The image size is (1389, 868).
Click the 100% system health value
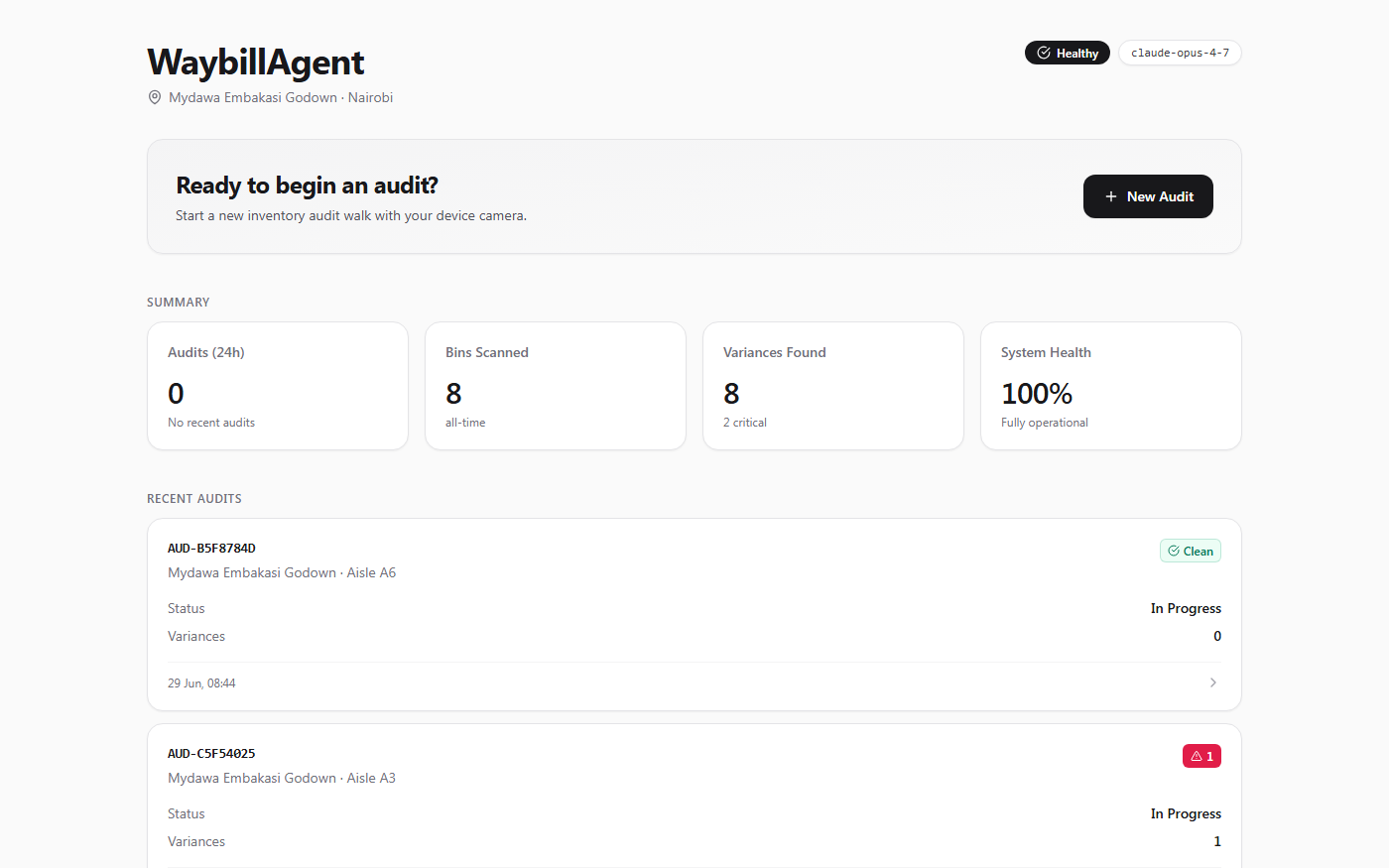point(1037,394)
